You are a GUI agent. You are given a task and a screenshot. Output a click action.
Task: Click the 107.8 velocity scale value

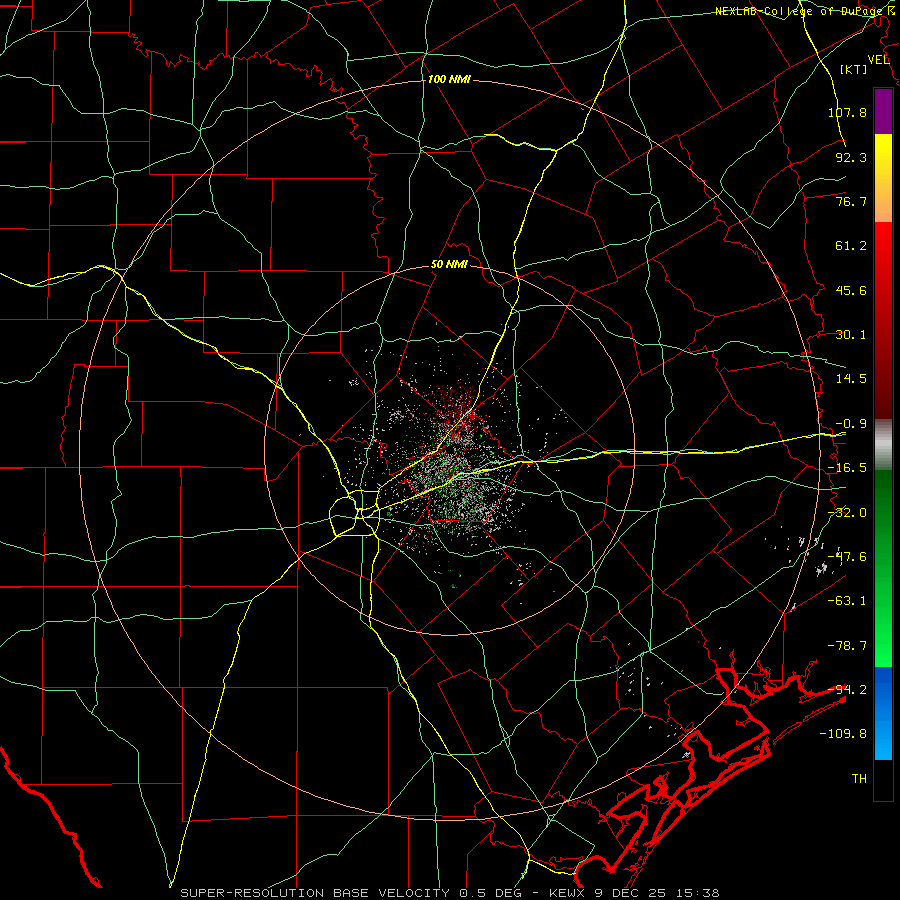pyautogui.click(x=847, y=112)
